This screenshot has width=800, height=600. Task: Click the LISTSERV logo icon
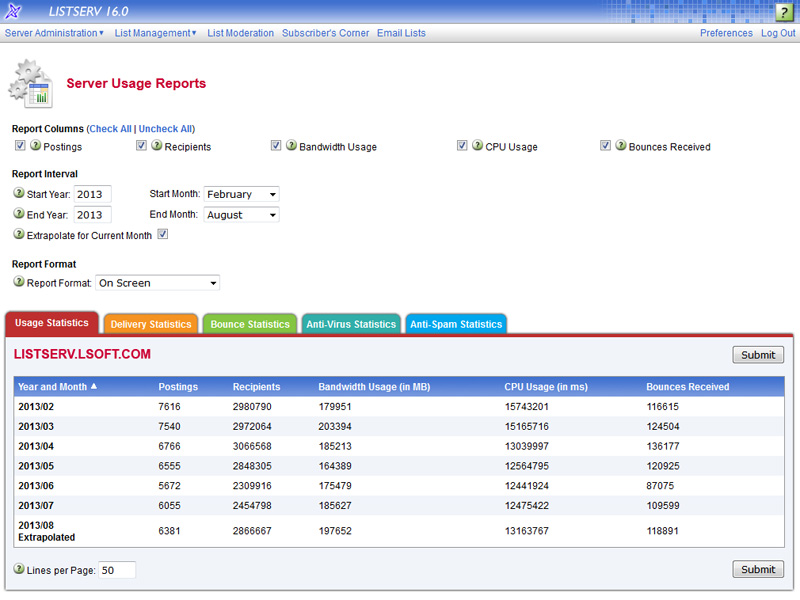[13, 11]
